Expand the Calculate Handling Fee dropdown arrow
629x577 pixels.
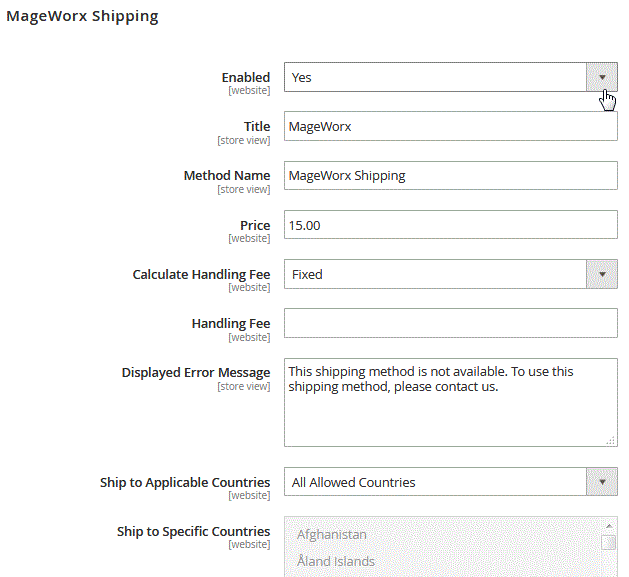point(601,274)
